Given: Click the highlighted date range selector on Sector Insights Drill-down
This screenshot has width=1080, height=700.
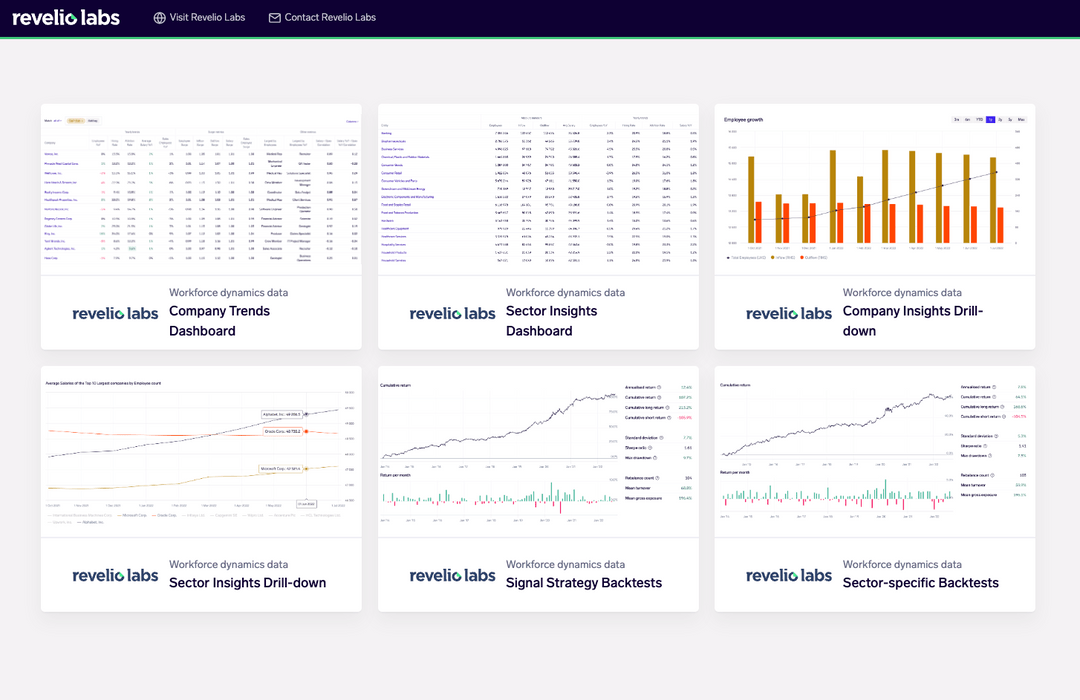Looking at the screenshot, I should tap(307, 504).
